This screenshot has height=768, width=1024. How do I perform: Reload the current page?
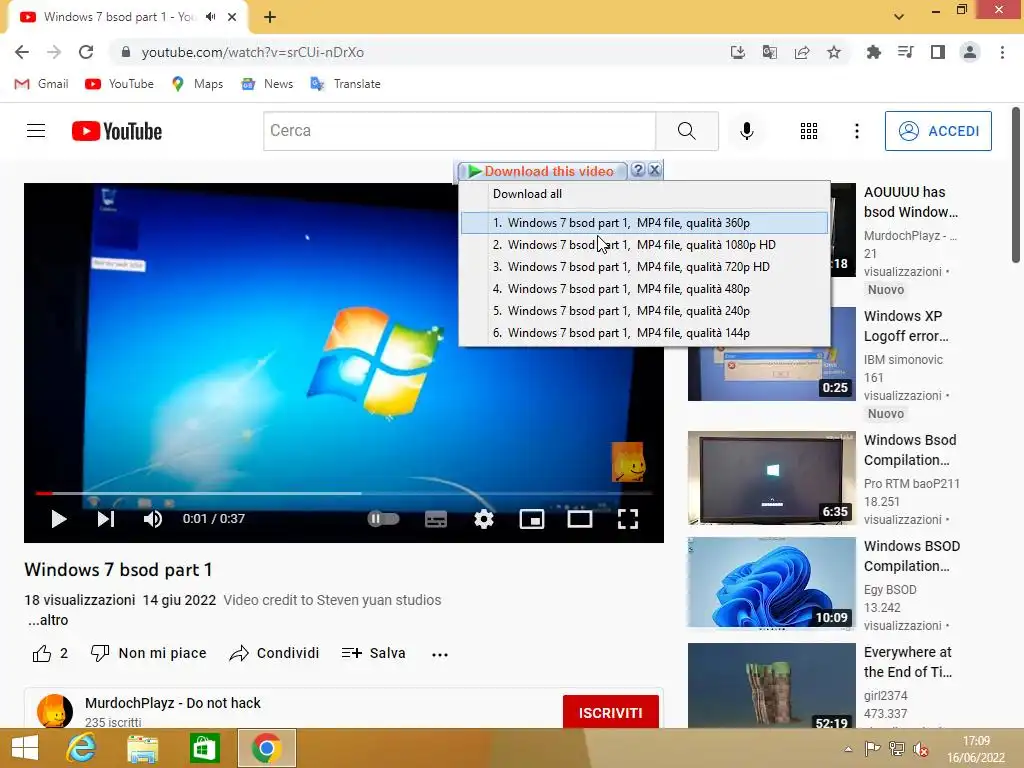point(86,52)
